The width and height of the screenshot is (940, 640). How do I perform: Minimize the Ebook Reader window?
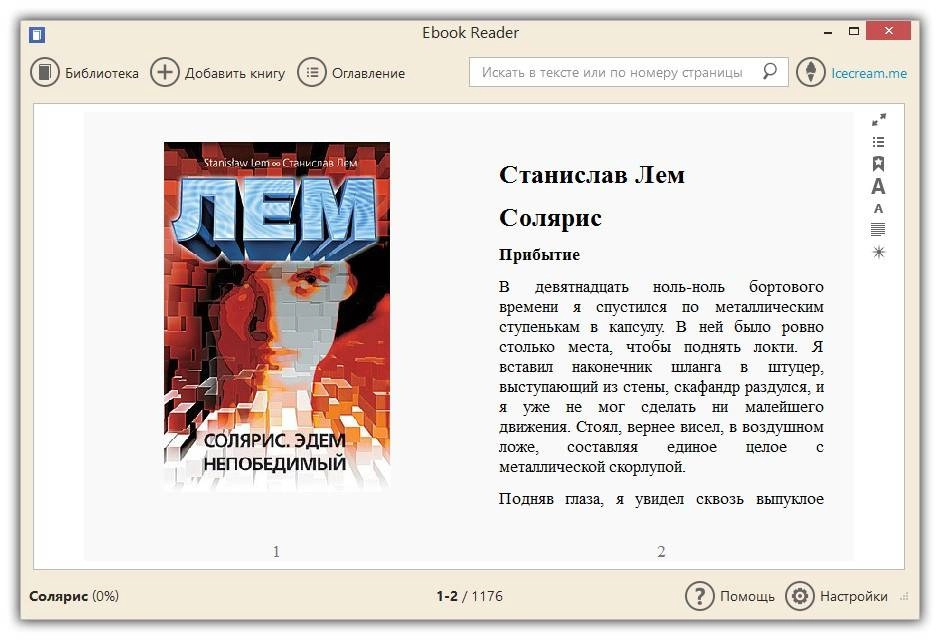828,32
